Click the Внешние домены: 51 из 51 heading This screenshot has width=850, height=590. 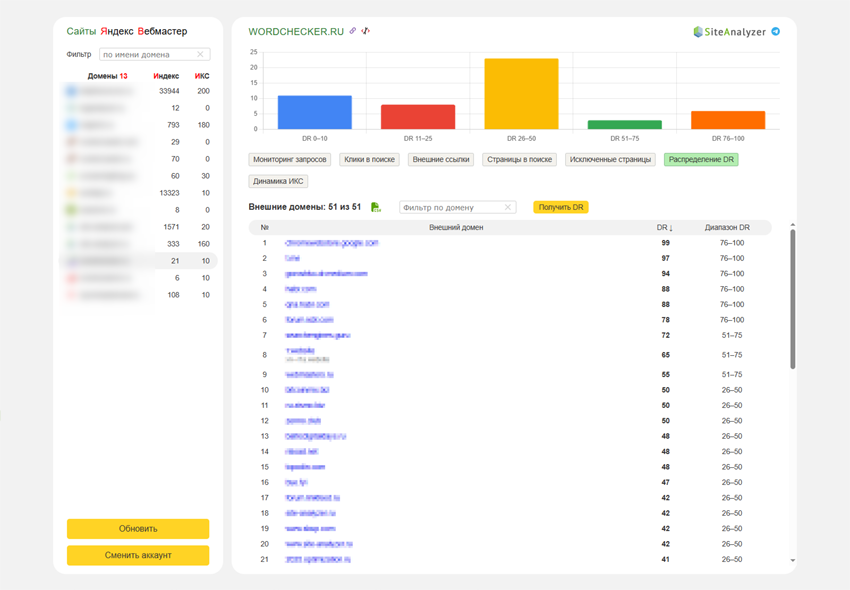point(305,207)
